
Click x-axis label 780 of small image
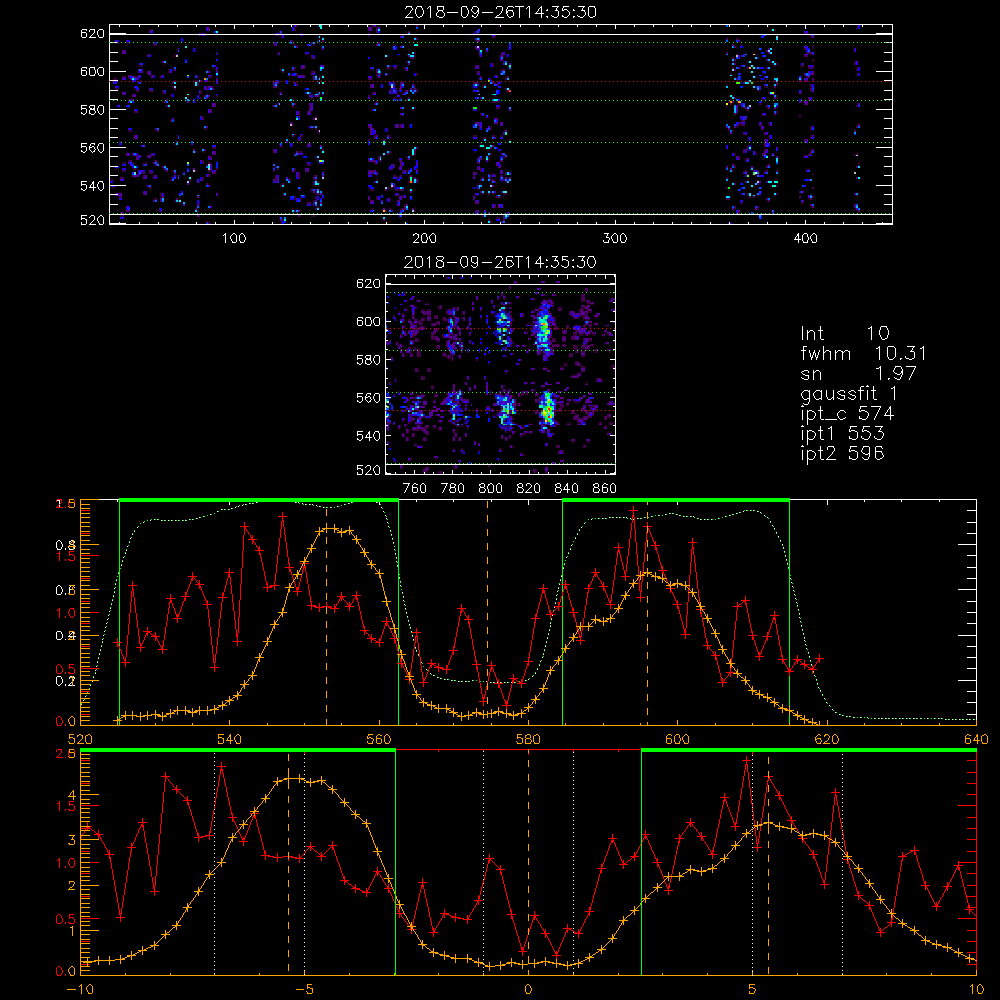point(453,489)
